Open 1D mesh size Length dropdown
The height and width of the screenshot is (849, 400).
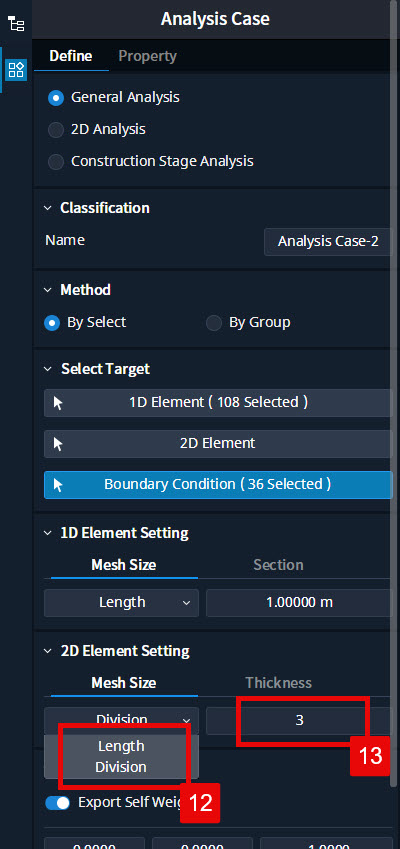(x=121, y=603)
